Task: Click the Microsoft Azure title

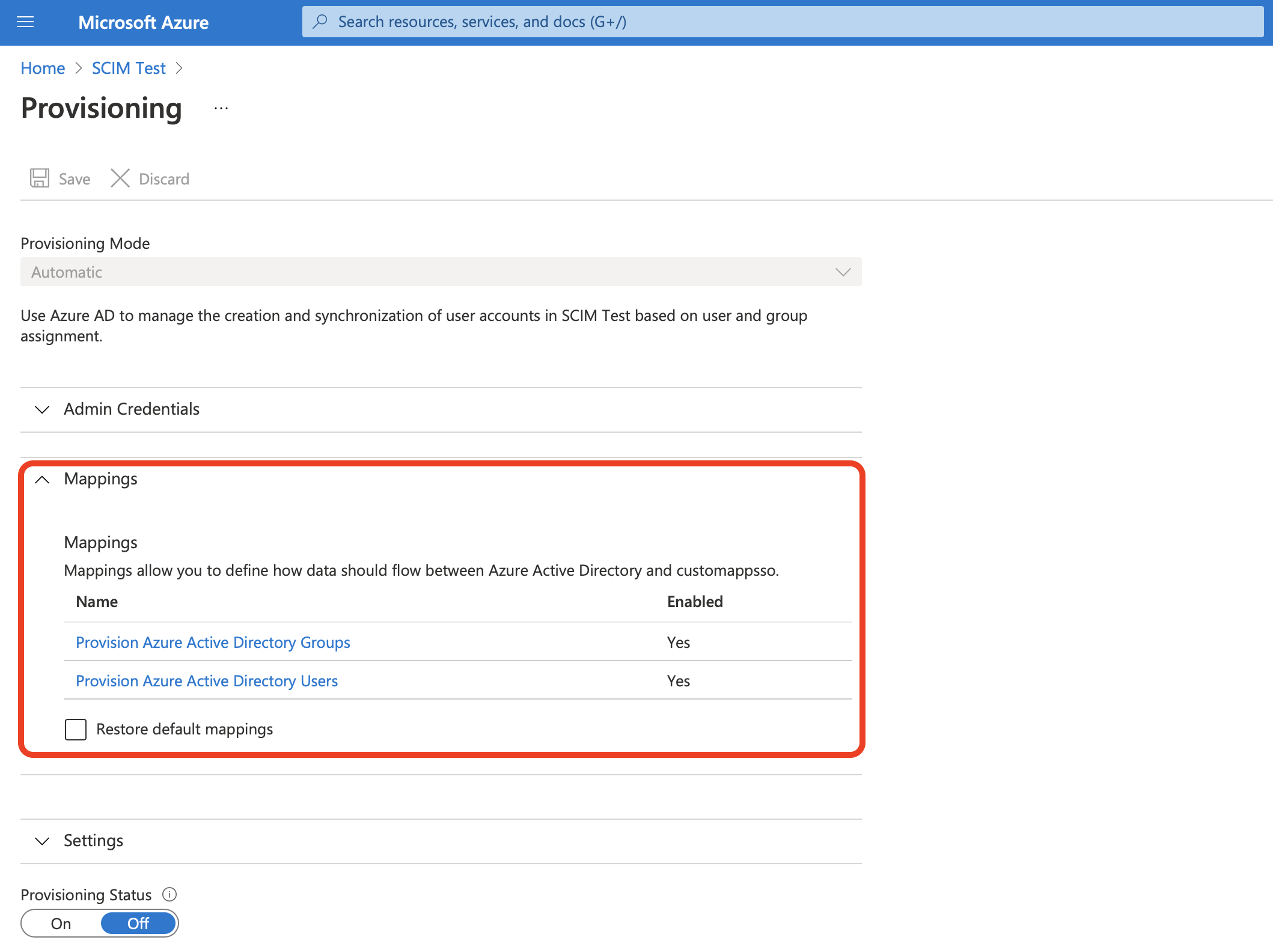Action: pyautogui.click(x=143, y=22)
